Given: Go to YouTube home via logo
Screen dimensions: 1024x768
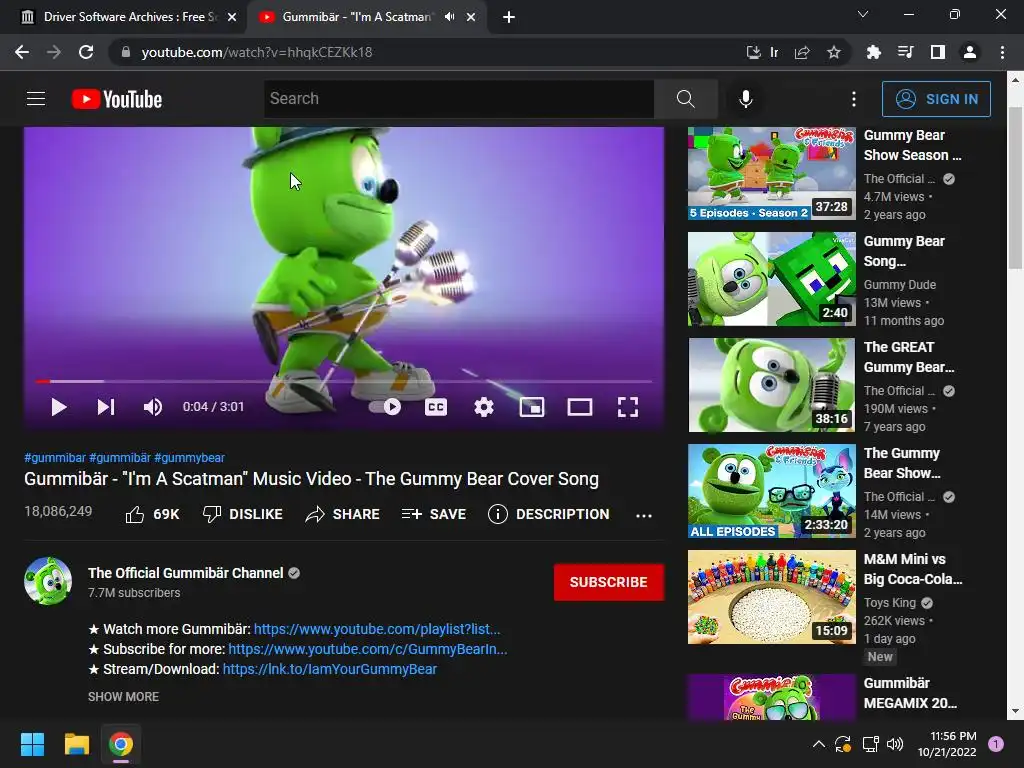Looking at the screenshot, I should (x=117, y=99).
